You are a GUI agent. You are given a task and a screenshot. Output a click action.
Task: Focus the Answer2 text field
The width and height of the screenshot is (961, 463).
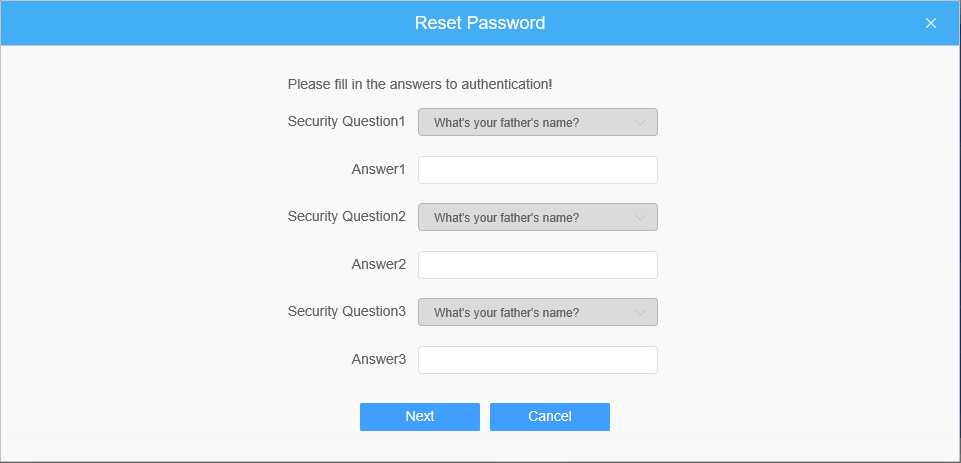pos(537,265)
